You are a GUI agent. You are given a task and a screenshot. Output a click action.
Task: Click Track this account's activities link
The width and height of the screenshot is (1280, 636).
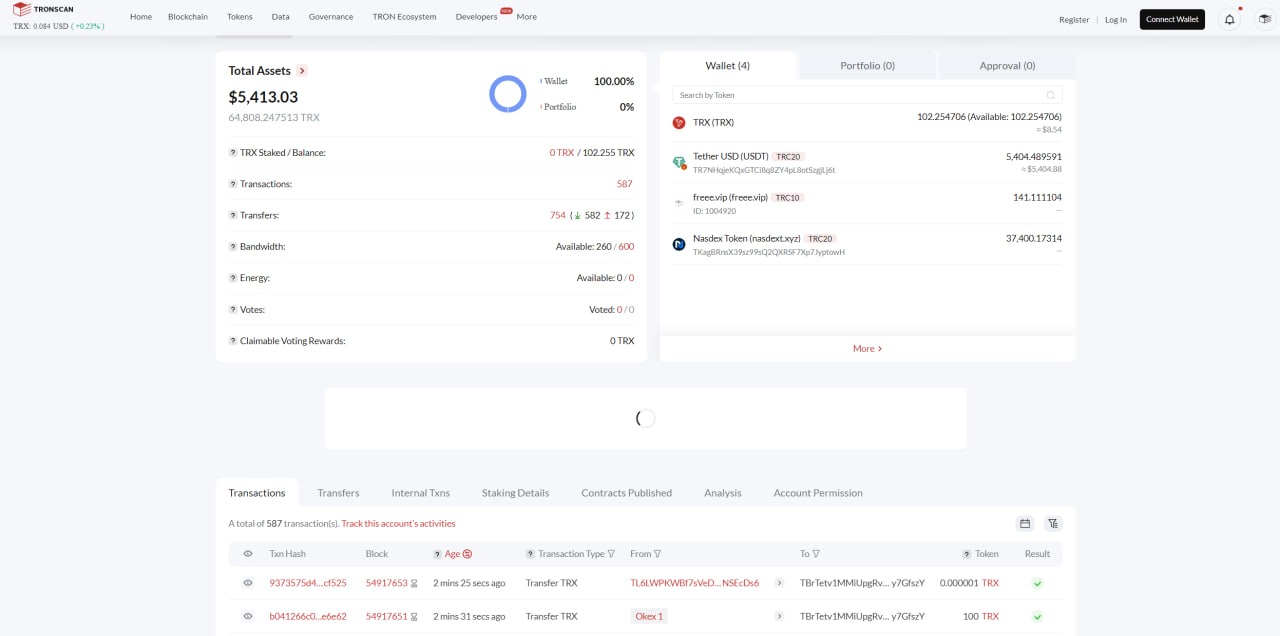(398, 523)
